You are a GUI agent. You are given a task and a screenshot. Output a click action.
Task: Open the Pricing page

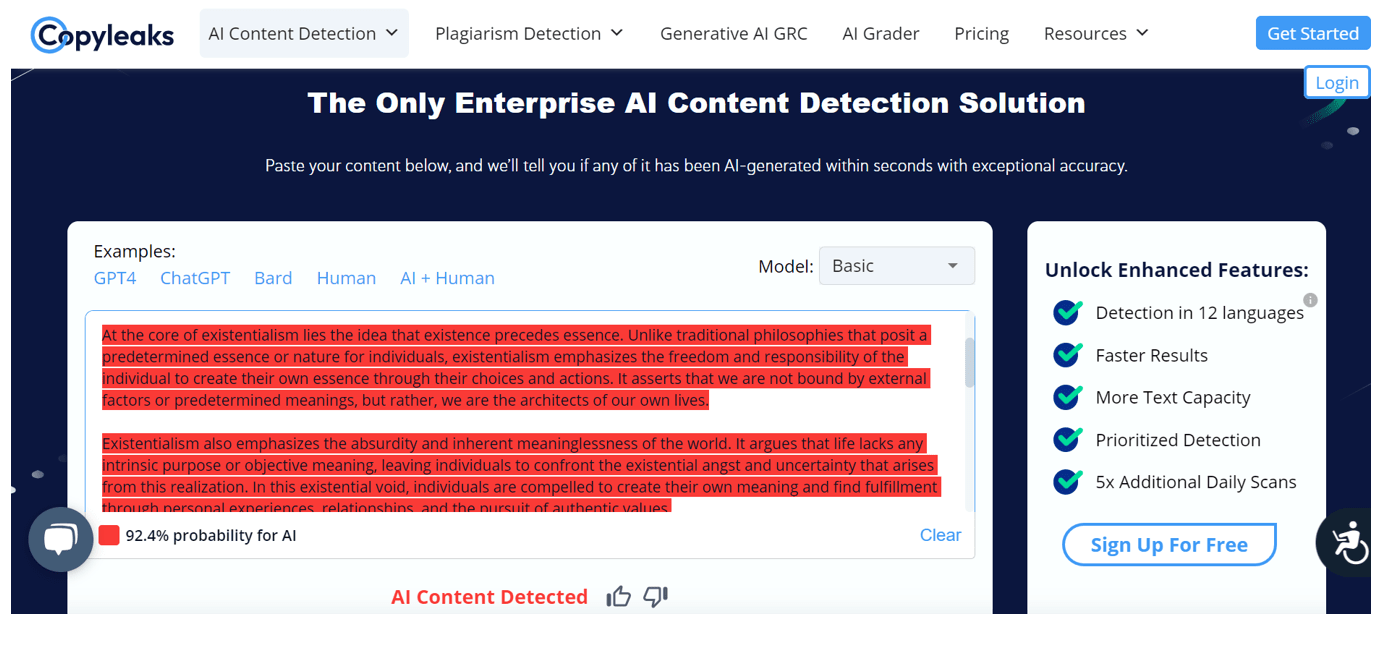tap(982, 33)
